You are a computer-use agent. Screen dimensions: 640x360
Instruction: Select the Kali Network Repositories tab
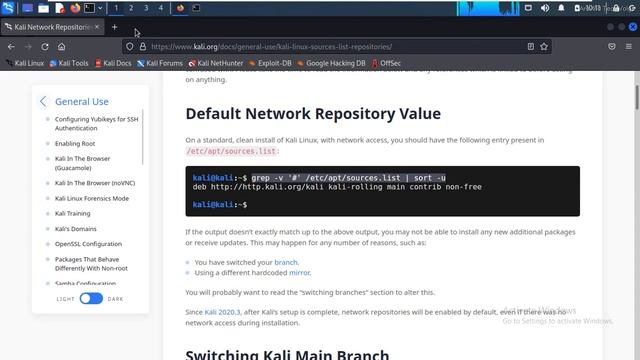point(52,27)
